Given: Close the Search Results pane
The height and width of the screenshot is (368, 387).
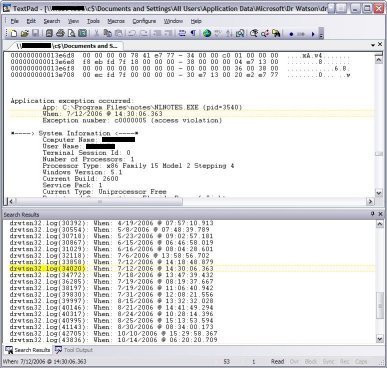Looking at the screenshot, I should 380,214.
